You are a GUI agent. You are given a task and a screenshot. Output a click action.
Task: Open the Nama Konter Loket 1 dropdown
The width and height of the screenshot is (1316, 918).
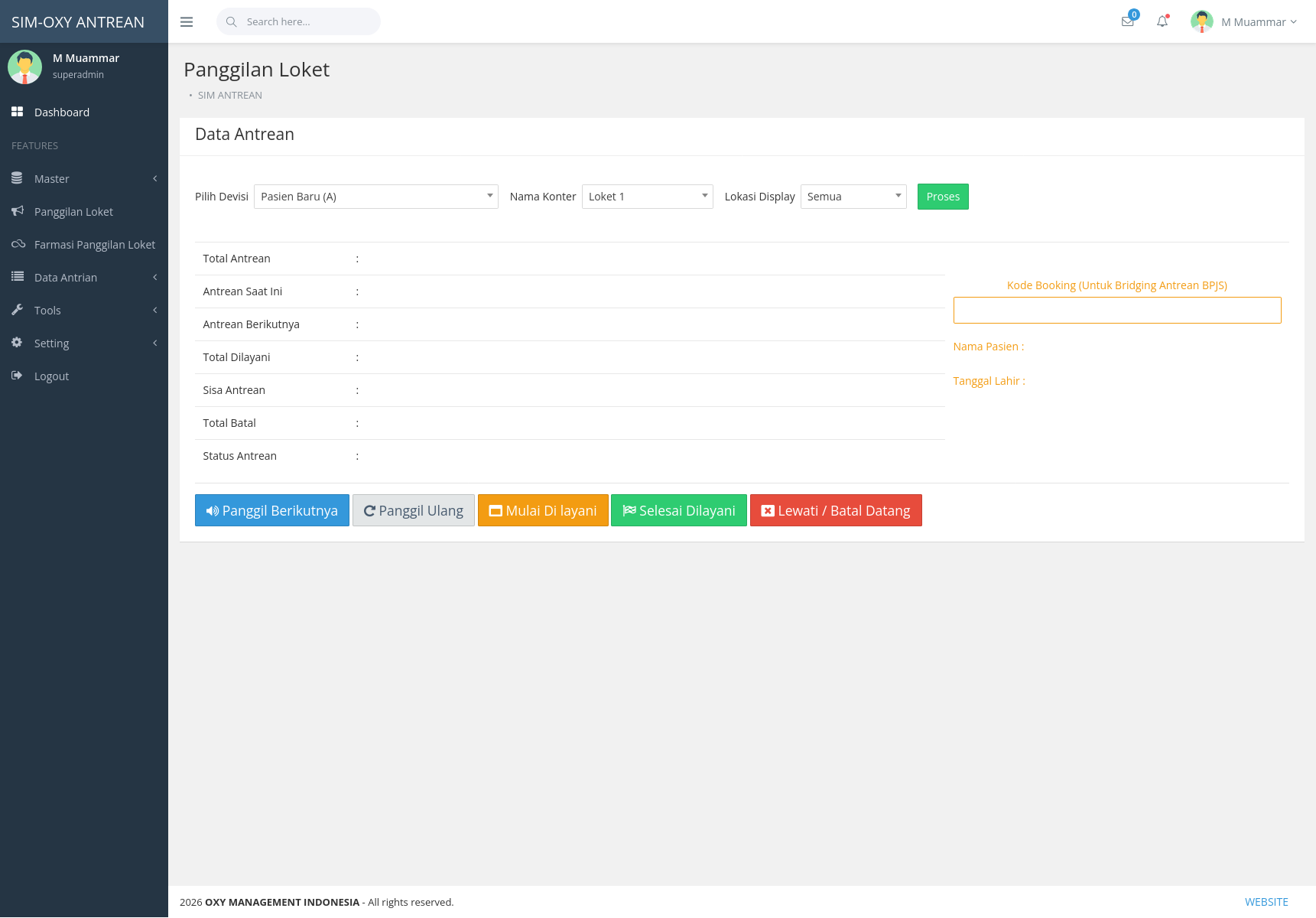point(648,197)
